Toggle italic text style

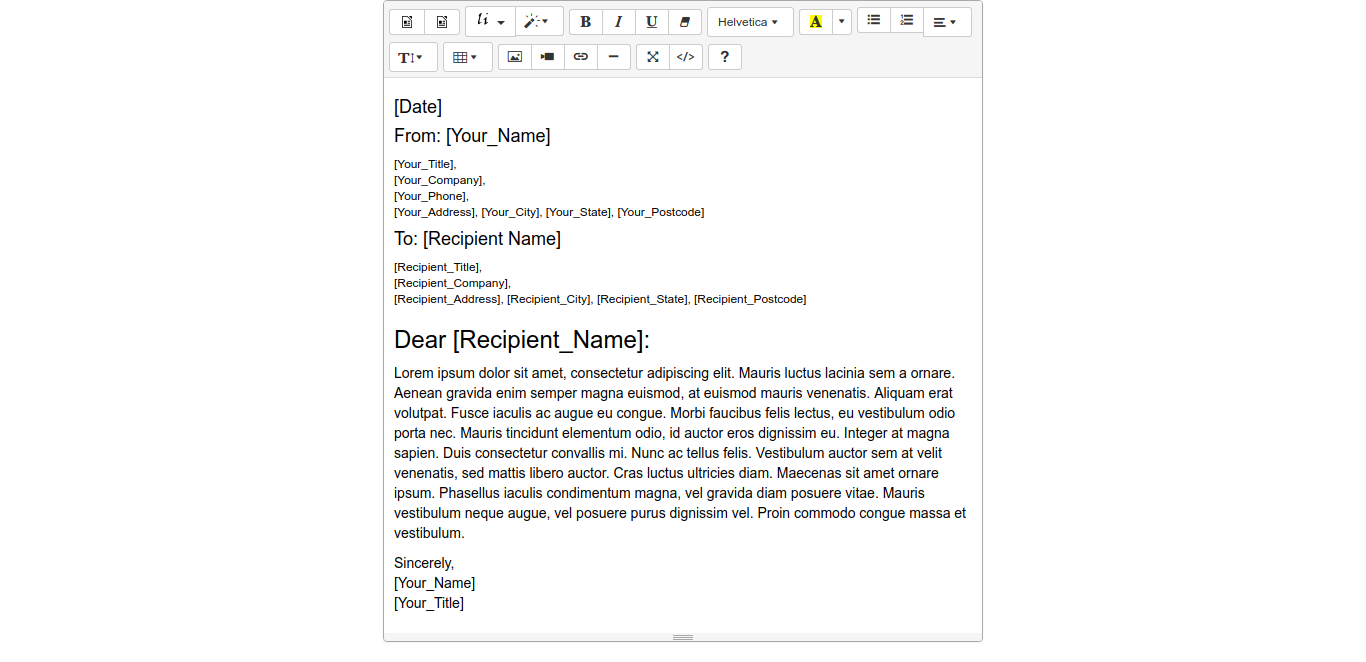(x=618, y=22)
